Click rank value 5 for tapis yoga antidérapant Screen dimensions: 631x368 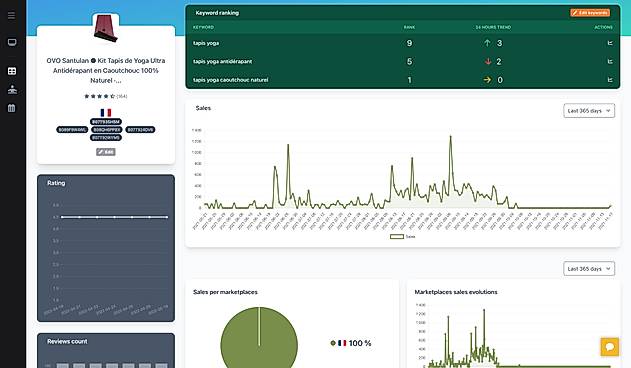[409, 62]
